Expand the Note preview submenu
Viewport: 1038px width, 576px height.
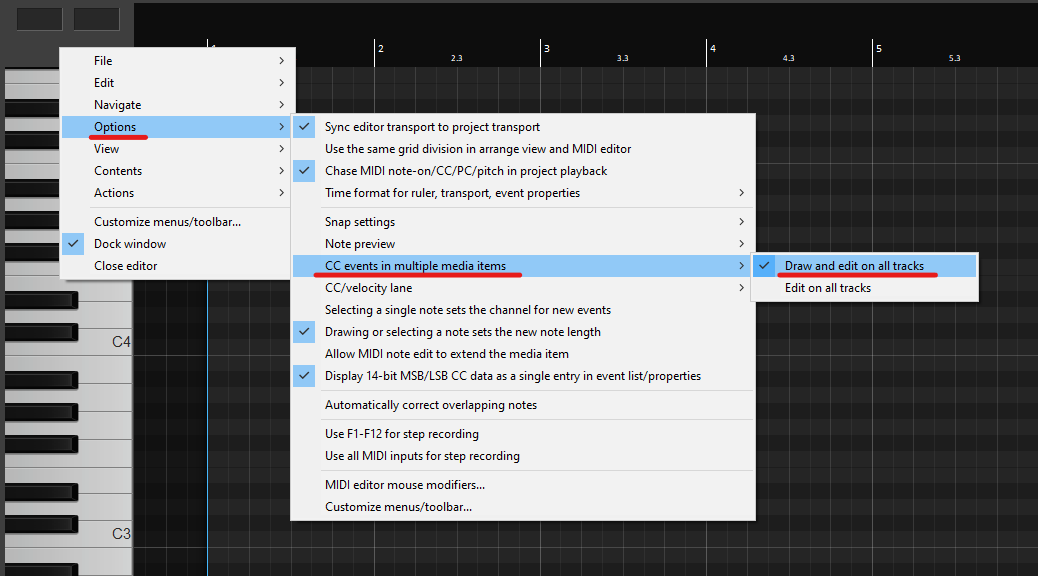(x=523, y=244)
